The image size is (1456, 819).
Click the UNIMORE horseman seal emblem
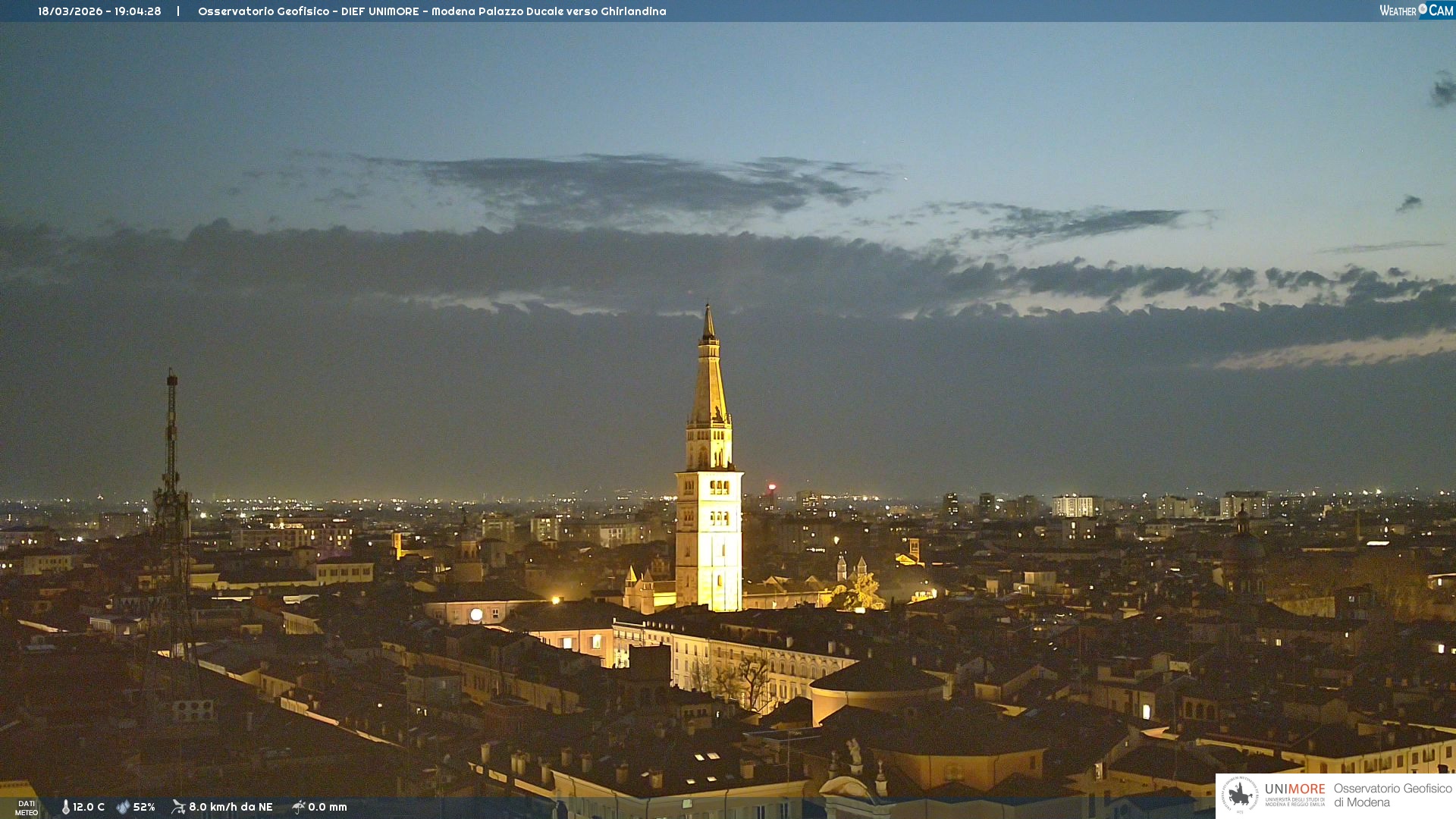[1240, 795]
